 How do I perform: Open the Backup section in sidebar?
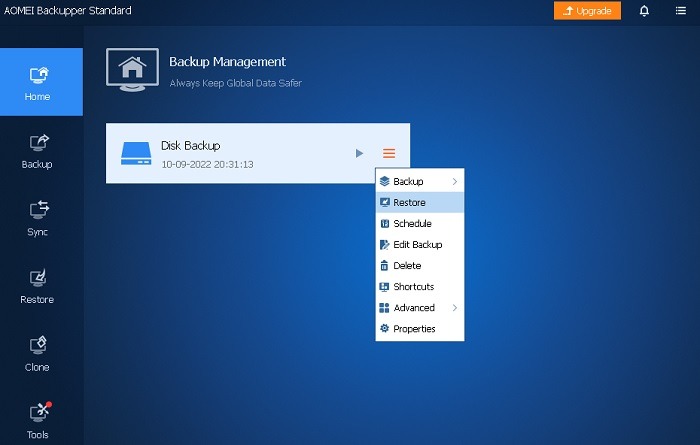click(x=38, y=151)
